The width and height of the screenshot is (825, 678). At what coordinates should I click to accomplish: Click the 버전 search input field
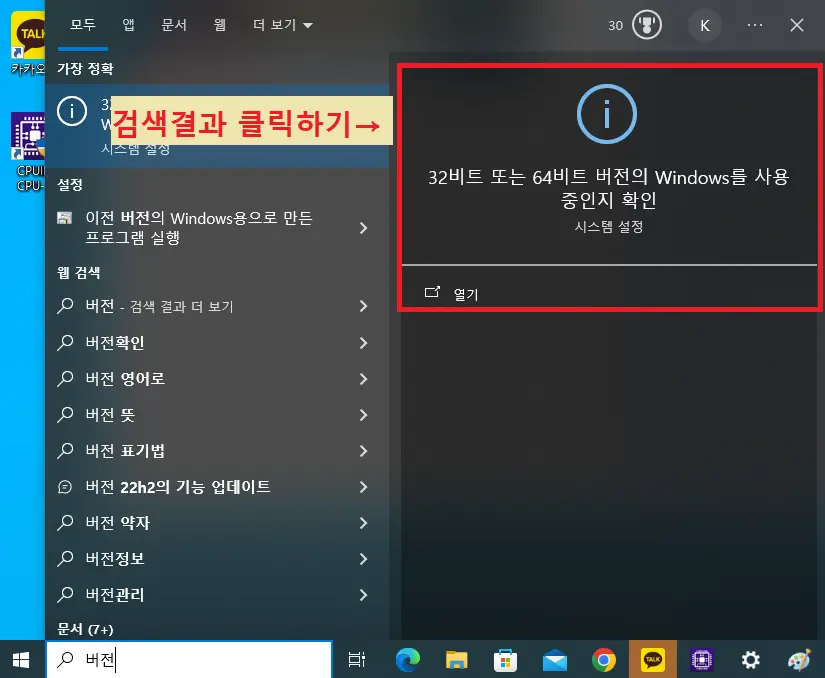click(x=190, y=660)
